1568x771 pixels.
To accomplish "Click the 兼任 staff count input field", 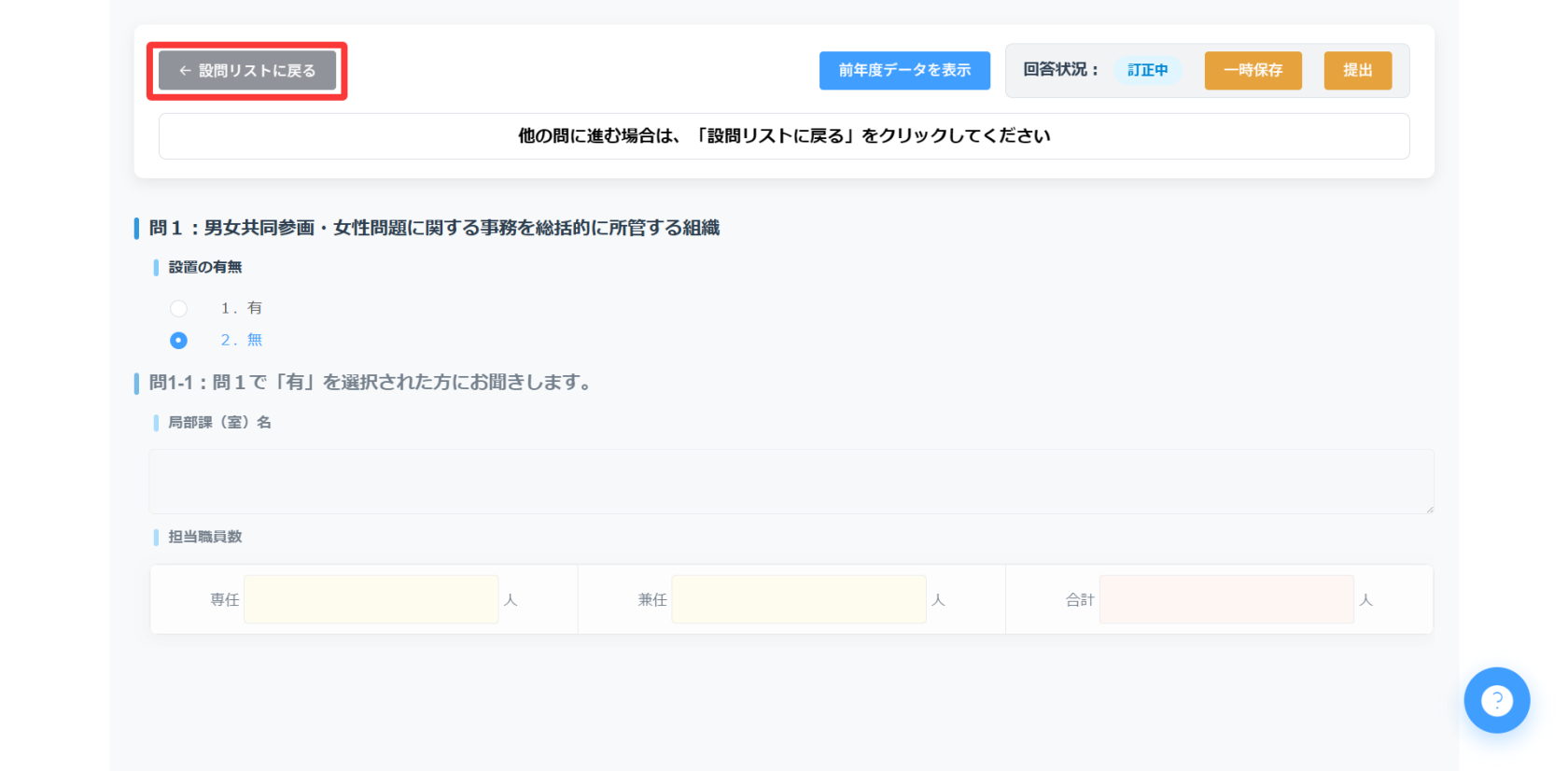I will [799, 599].
